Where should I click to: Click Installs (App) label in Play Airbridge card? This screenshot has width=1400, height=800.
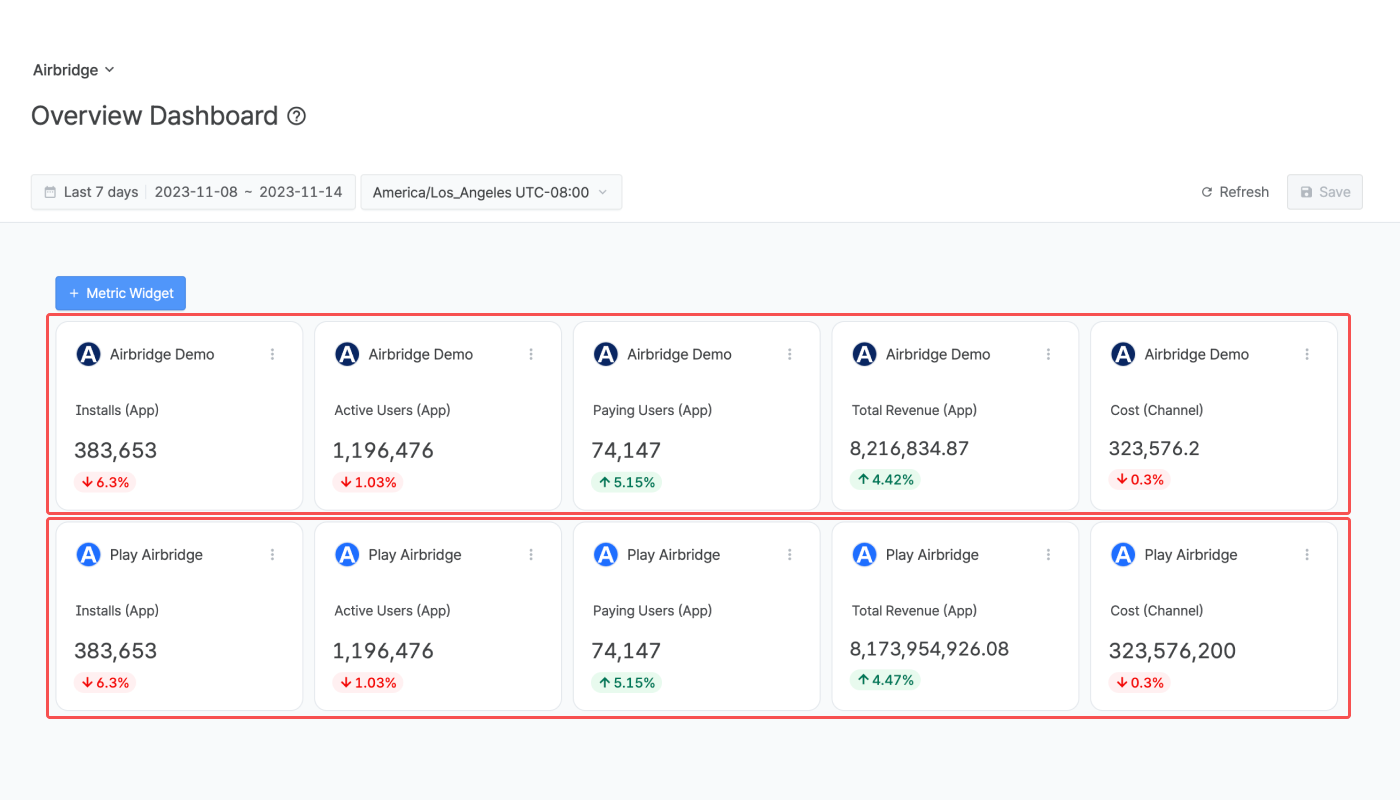coord(117,610)
